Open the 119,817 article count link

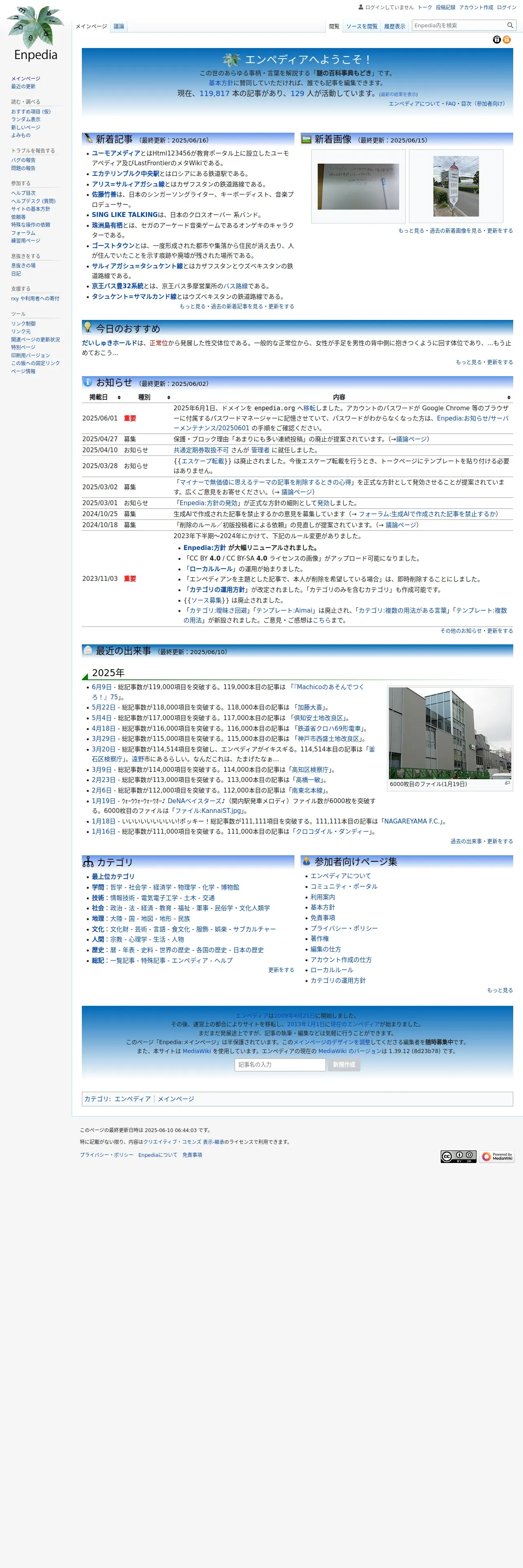click(214, 94)
